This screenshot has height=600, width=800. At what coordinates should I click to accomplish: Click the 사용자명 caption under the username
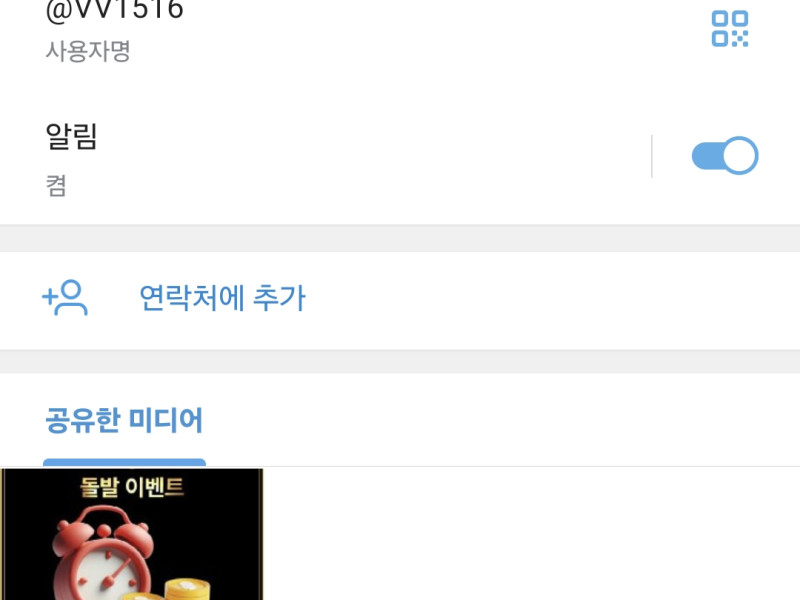[x=88, y=51]
